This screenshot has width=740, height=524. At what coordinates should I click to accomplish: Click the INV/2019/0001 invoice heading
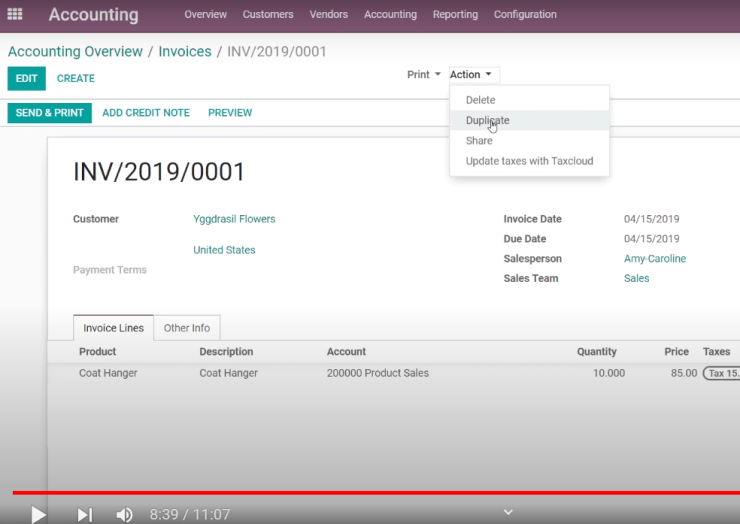(x=159, y=172)
